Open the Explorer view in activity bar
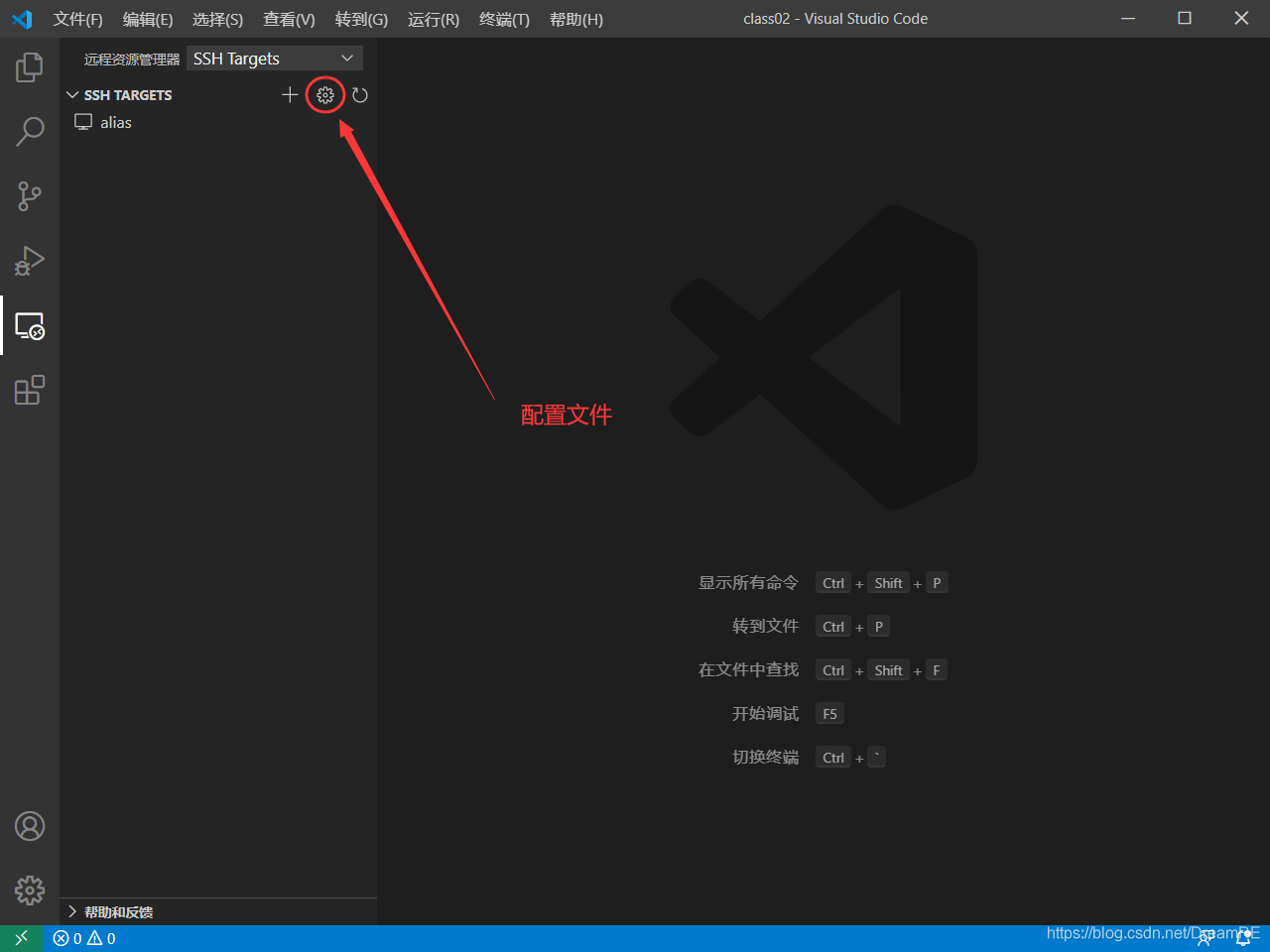Image resolution: width=1270 pixels, height=952 pixels. coord(30,66)
